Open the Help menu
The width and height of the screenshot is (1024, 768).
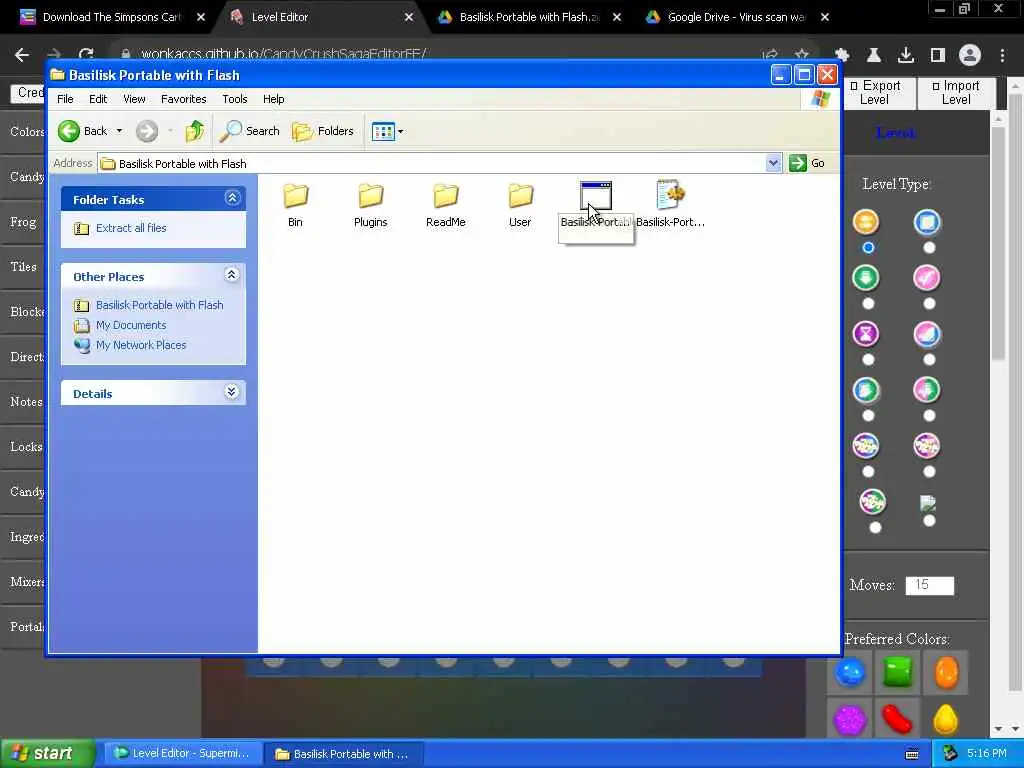coord(274,99)
